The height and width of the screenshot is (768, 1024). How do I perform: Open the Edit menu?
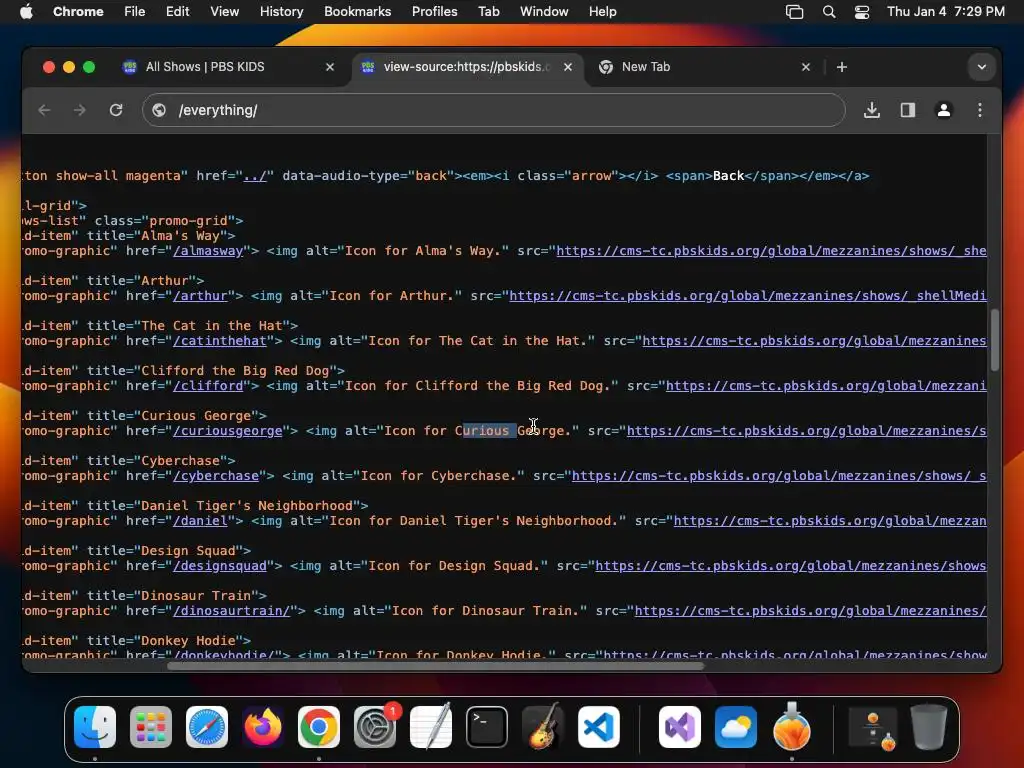178,12
